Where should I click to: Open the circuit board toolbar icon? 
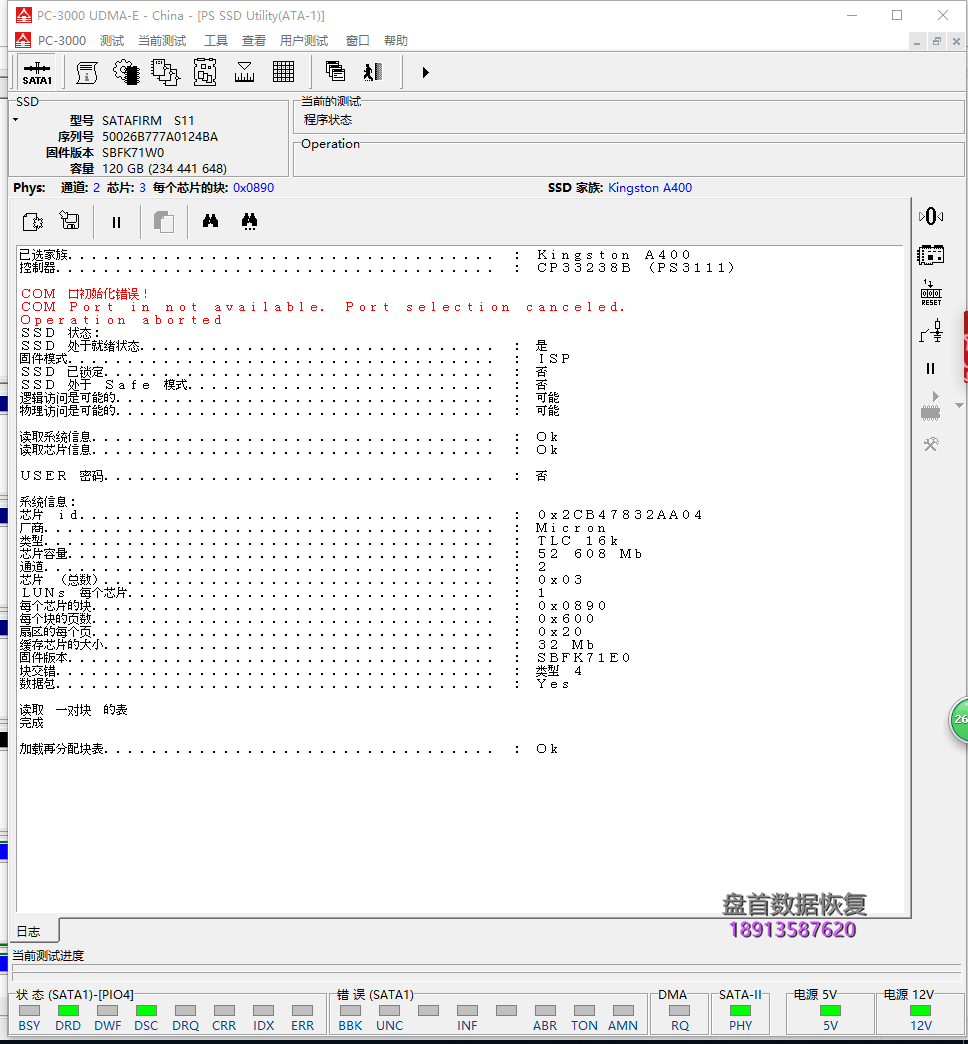pos(205,73)
